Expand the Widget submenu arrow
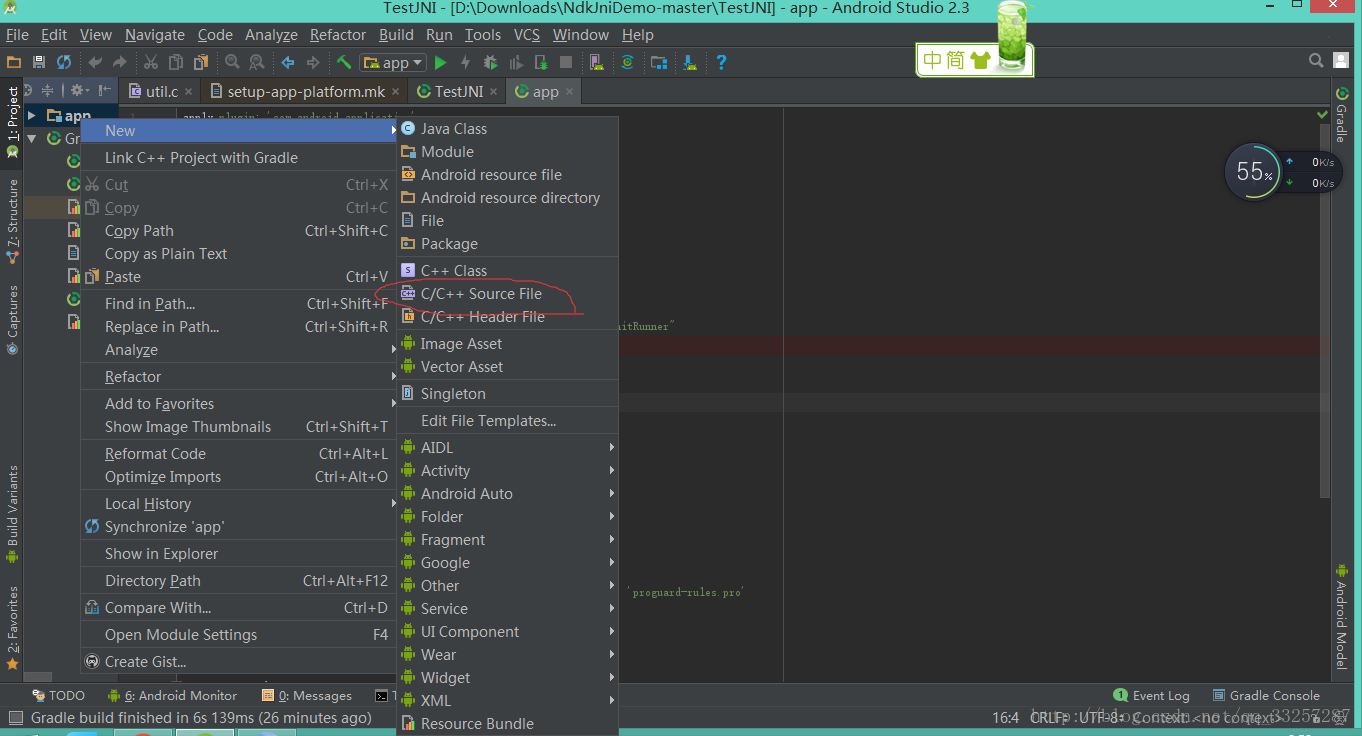This screenshot has width=1362, height=736. [x=612, y=678]
